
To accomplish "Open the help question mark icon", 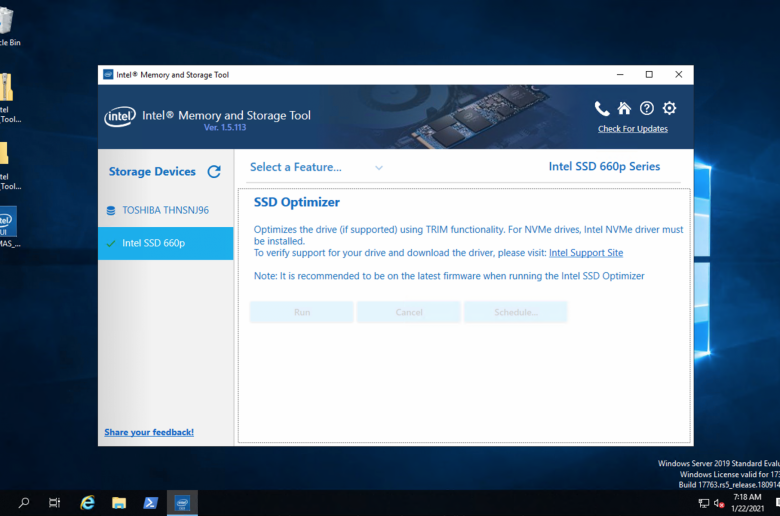I will [647, 108].
